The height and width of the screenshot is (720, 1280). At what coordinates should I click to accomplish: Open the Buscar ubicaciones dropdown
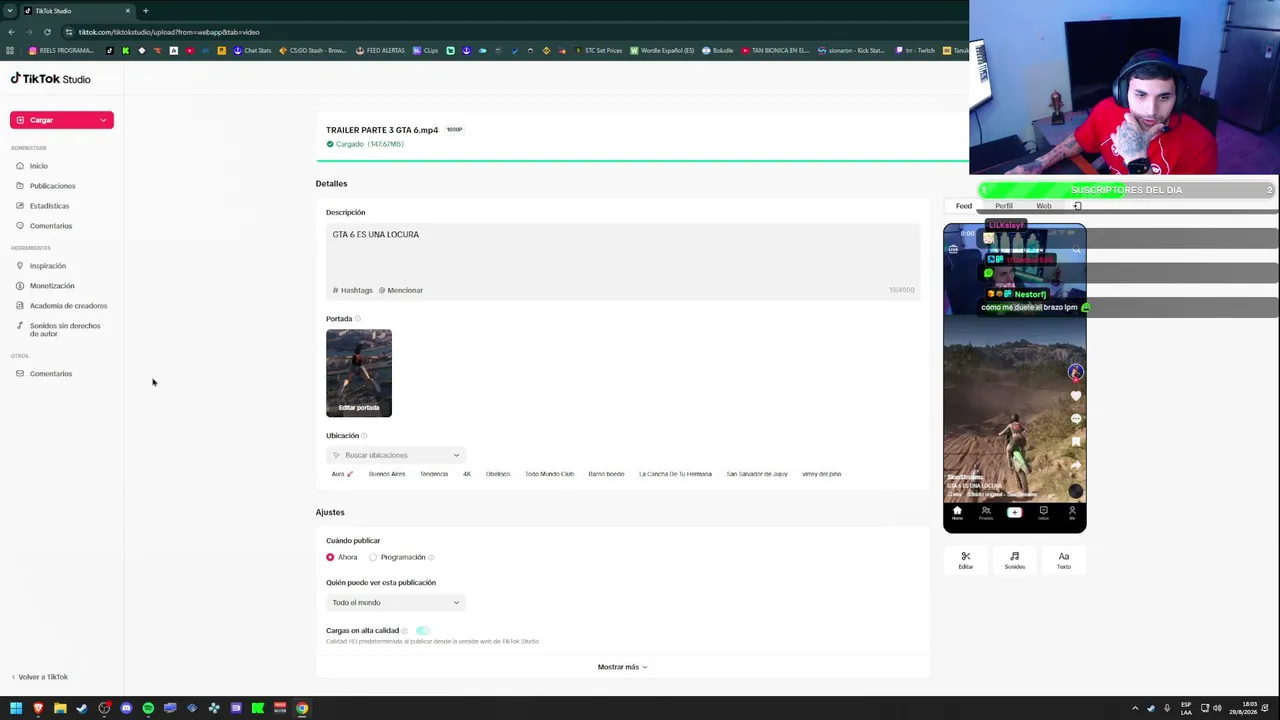pos(396,455)
